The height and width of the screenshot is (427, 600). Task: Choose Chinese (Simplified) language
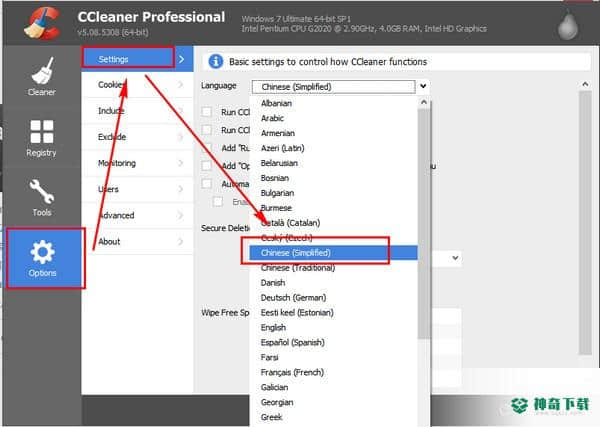(333, 253)
